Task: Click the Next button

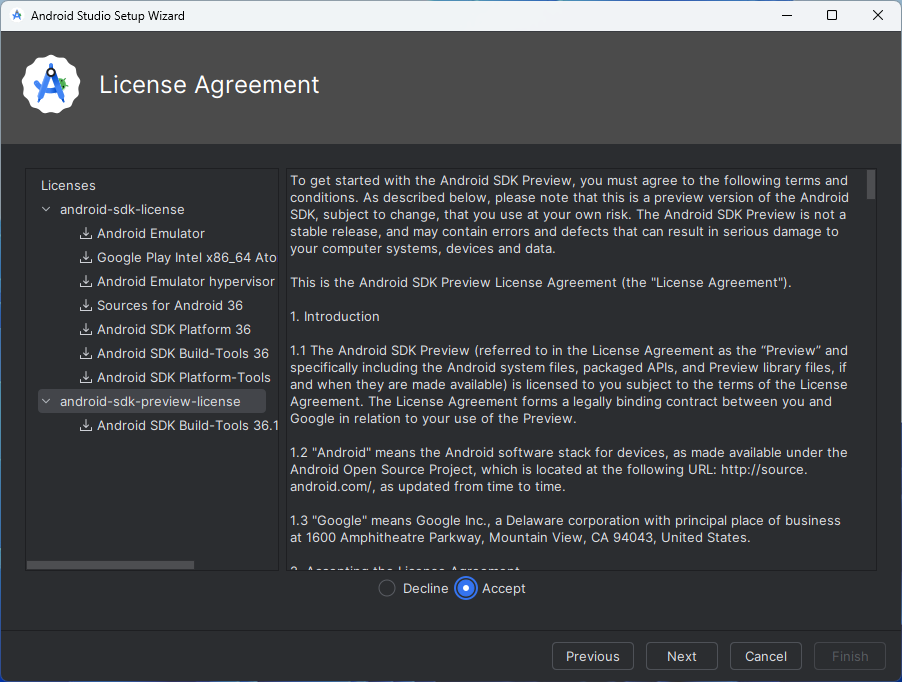Action: (x=681, y=656)
